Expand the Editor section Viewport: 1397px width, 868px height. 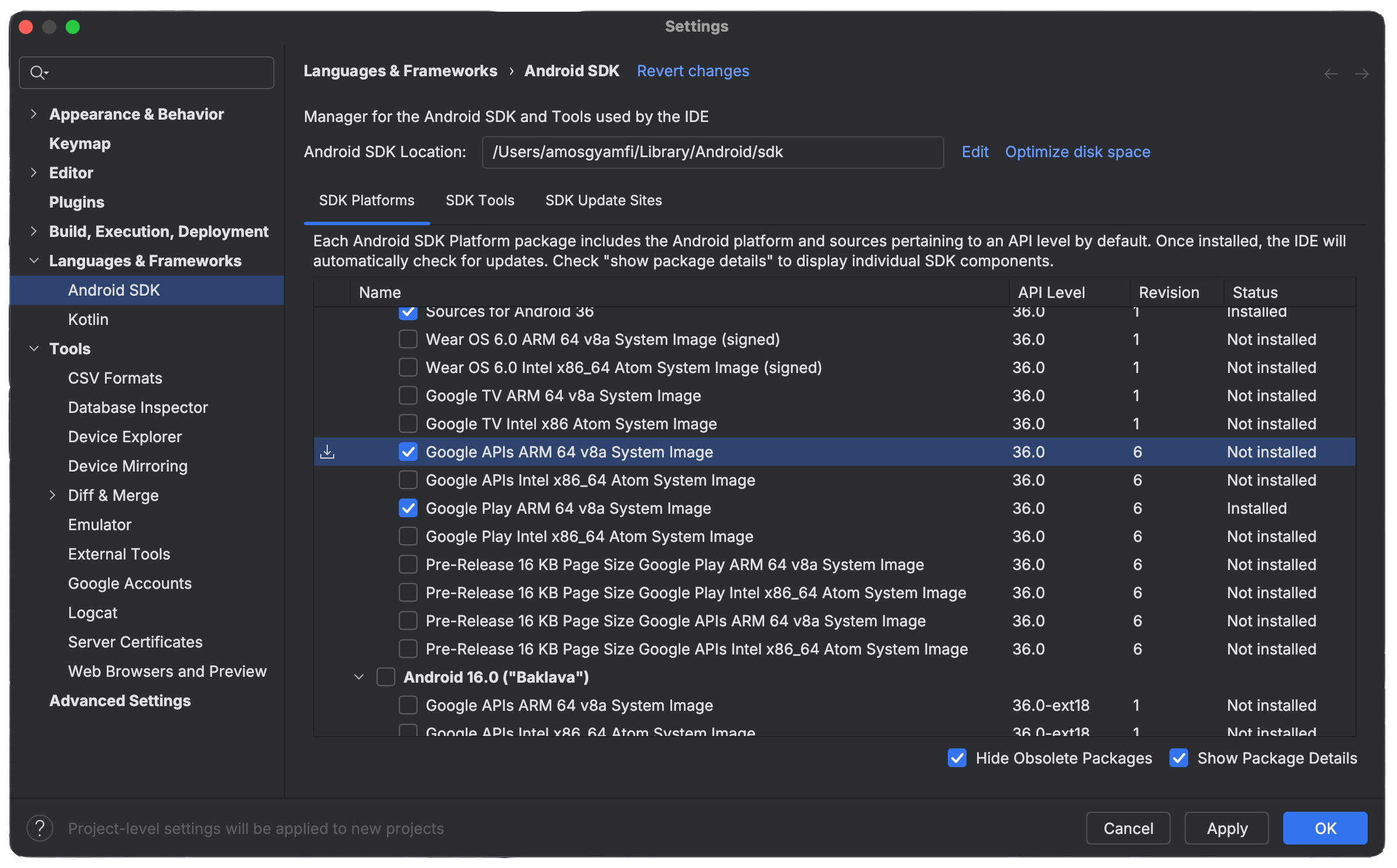[x=34, y=172]
